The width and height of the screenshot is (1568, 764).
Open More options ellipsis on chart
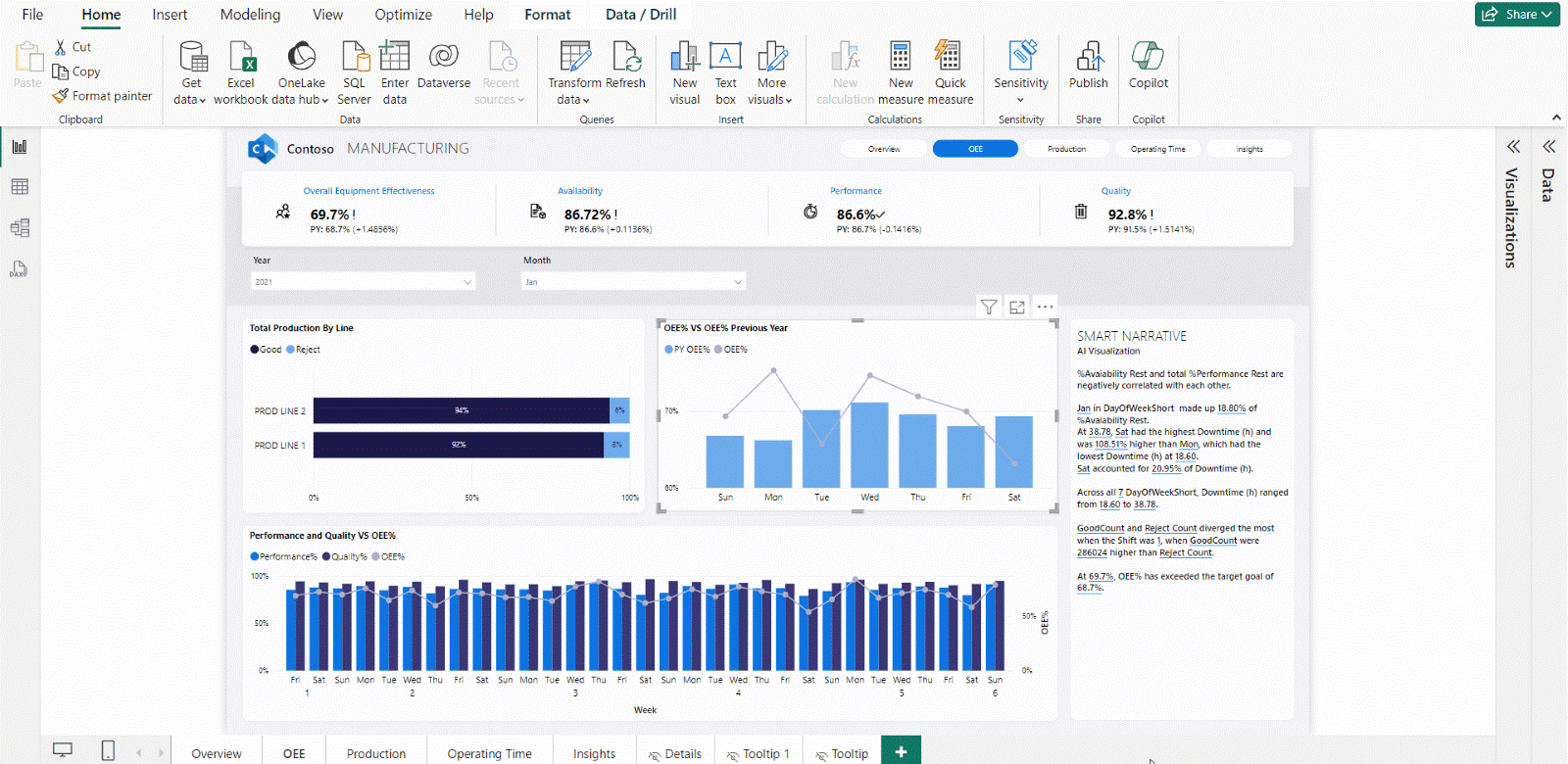pyautogui.click(x=1046, y=307)
